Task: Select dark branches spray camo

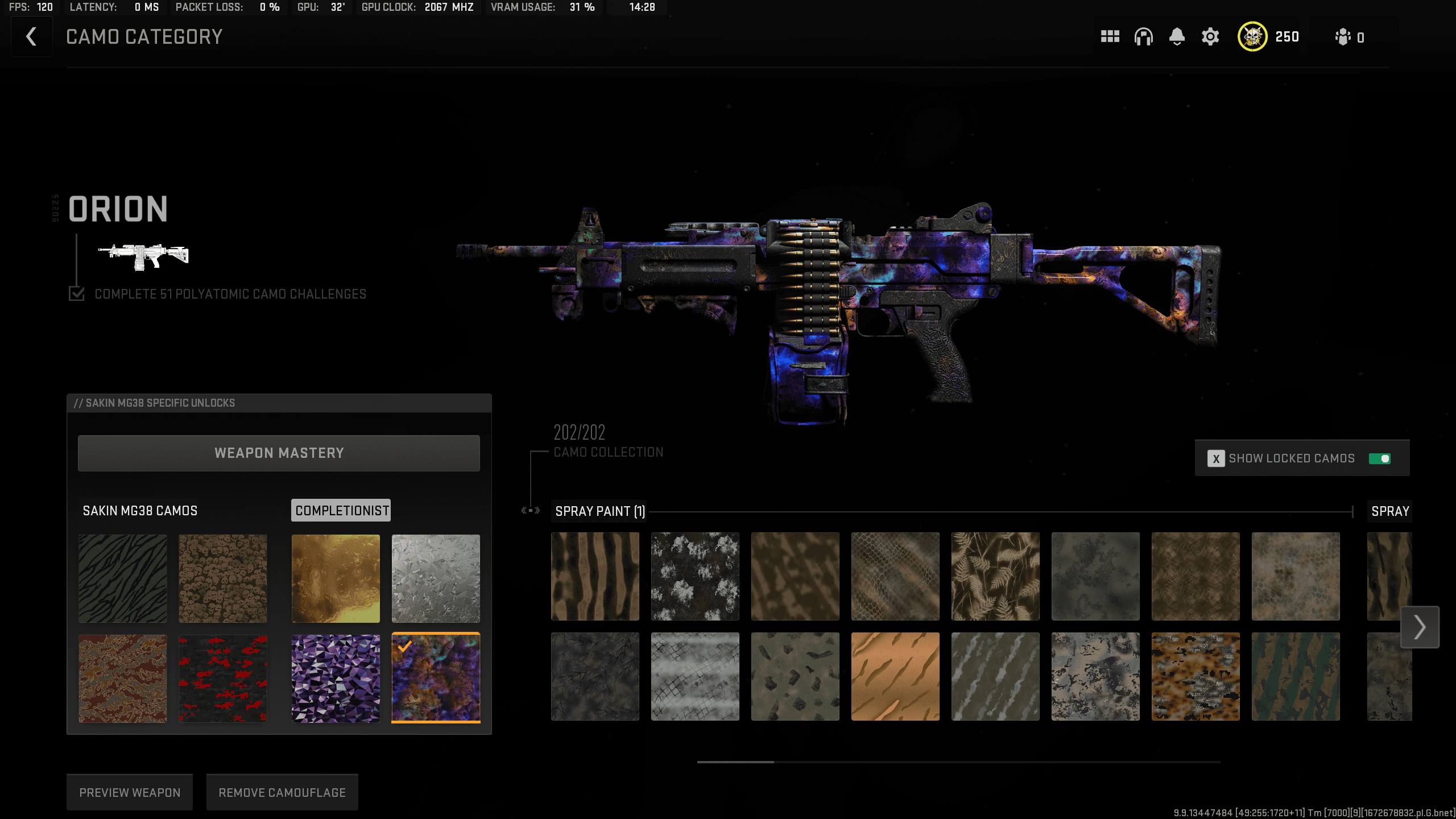Action: point(595,676)
